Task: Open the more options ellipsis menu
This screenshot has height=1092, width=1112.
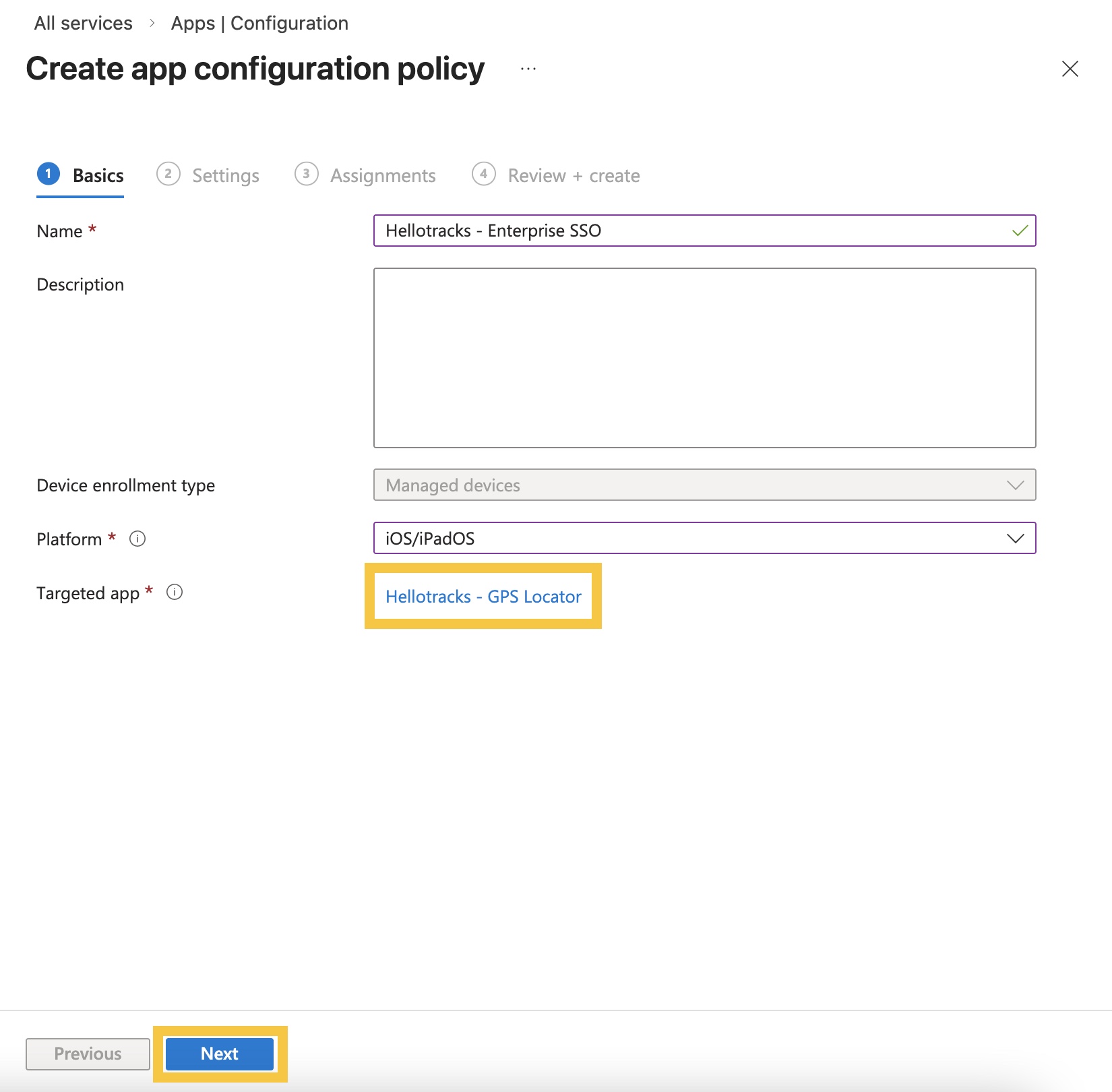Action: (x=528, y=69)
